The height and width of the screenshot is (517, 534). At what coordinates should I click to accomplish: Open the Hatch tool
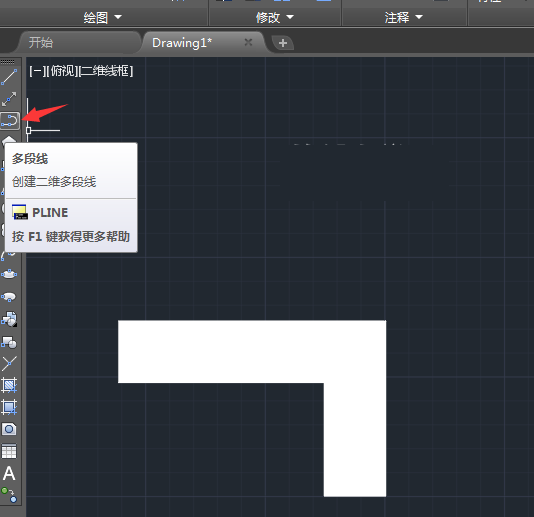tap(9, 385)
